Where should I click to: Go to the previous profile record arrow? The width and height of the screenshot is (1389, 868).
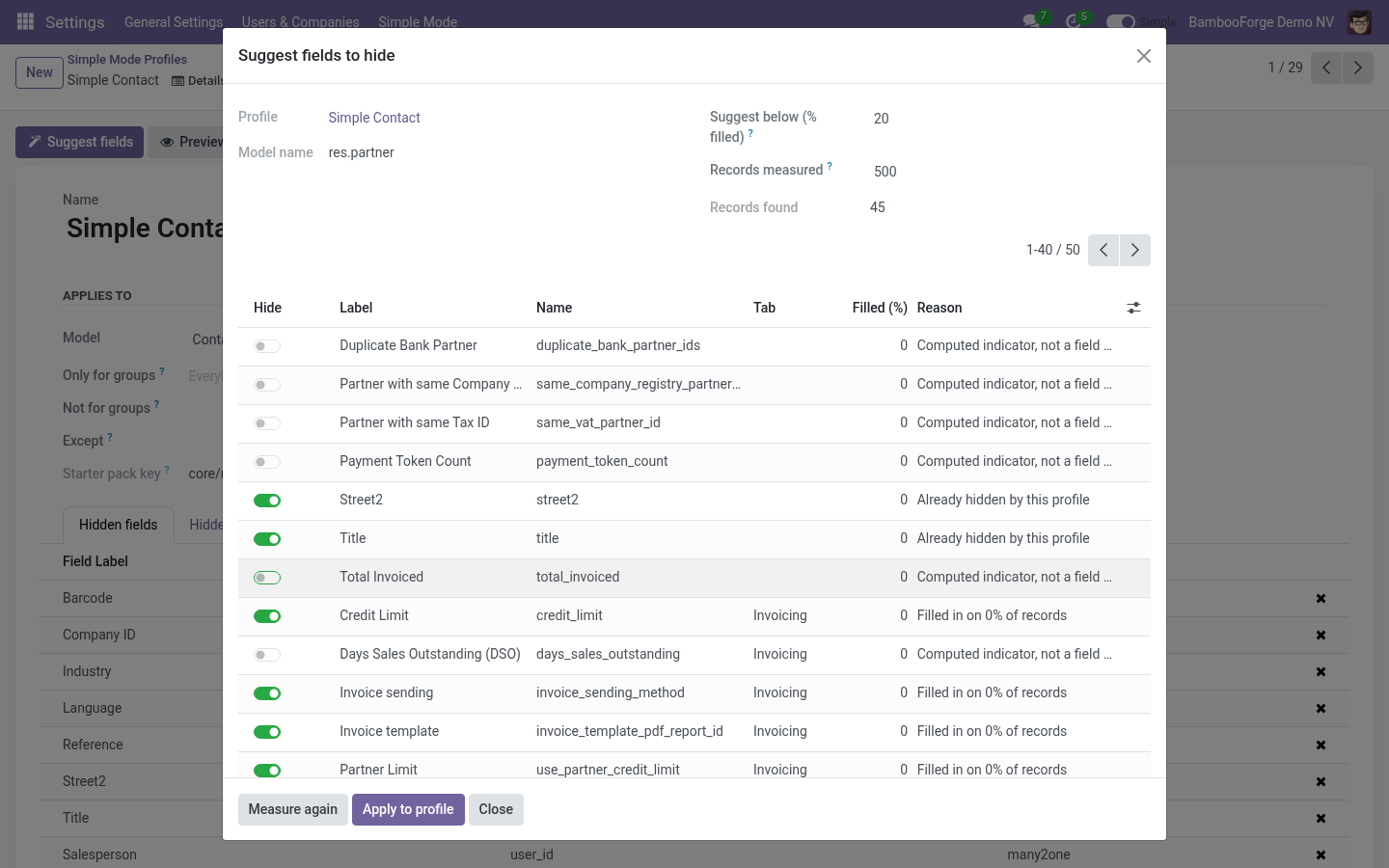[1326, 68]
